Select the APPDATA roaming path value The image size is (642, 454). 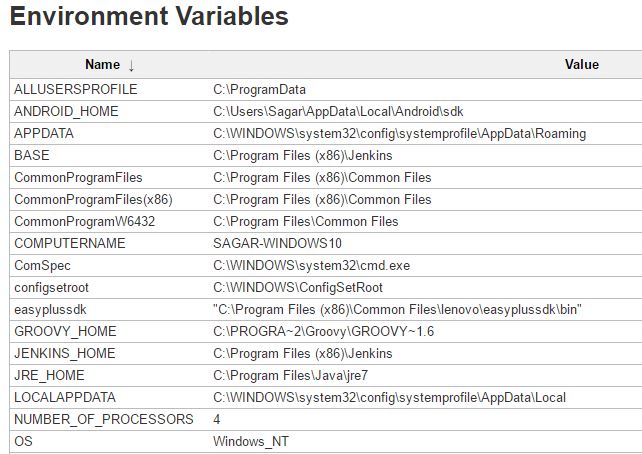399,133
